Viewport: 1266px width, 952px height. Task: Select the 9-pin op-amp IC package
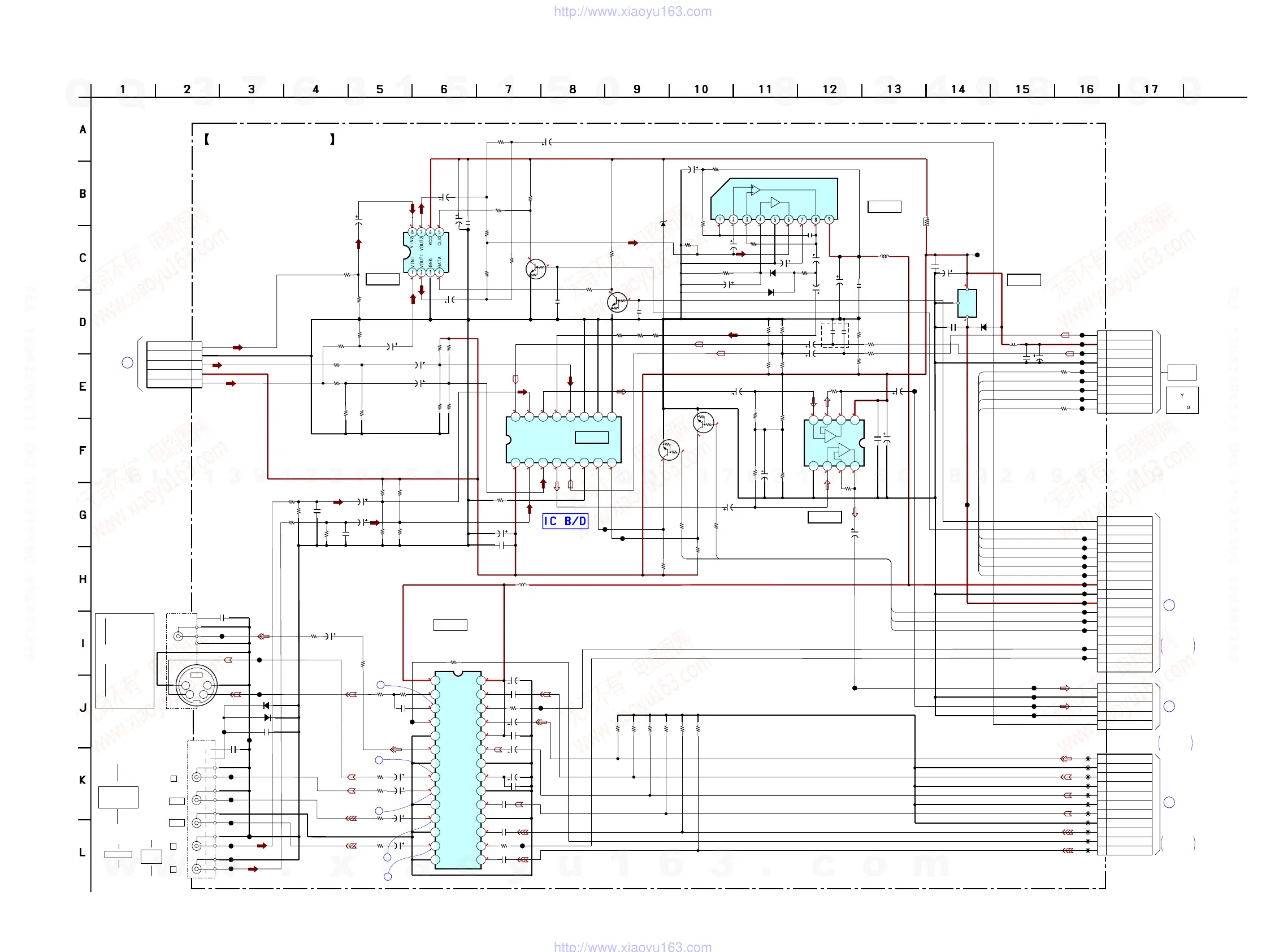[774, 200]
